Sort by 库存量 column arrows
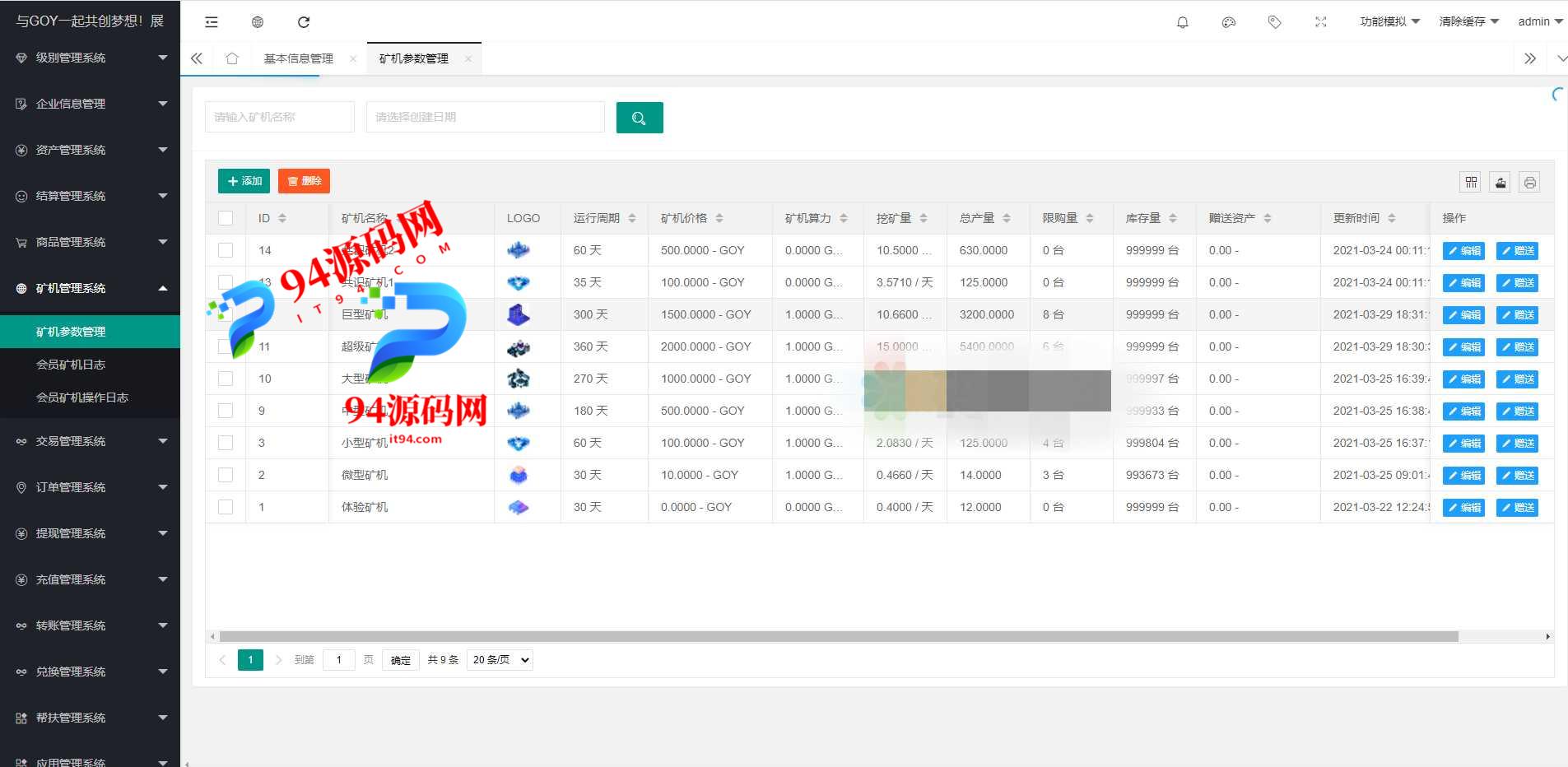The image size is (1568, 767). tap(1173, 218)
